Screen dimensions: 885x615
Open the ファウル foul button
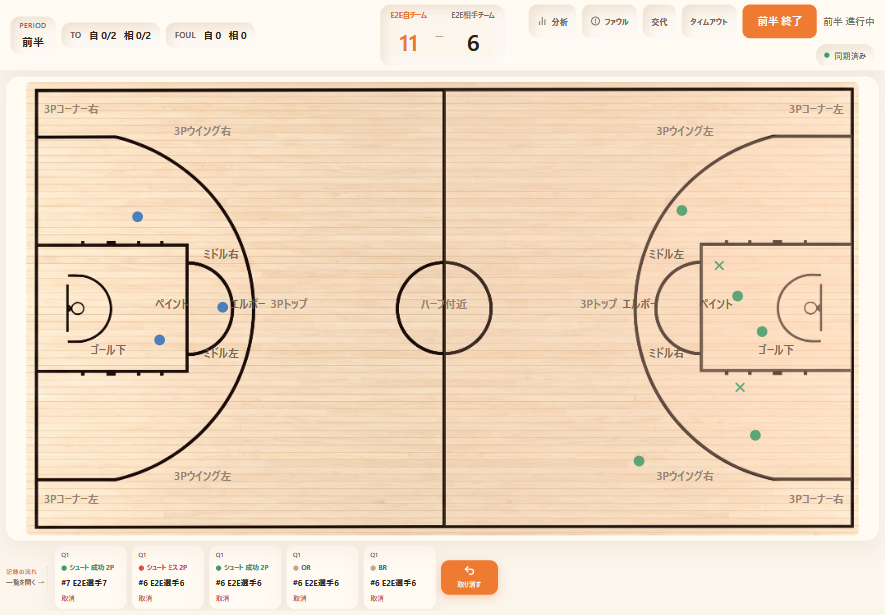click(x=609, y=21)
